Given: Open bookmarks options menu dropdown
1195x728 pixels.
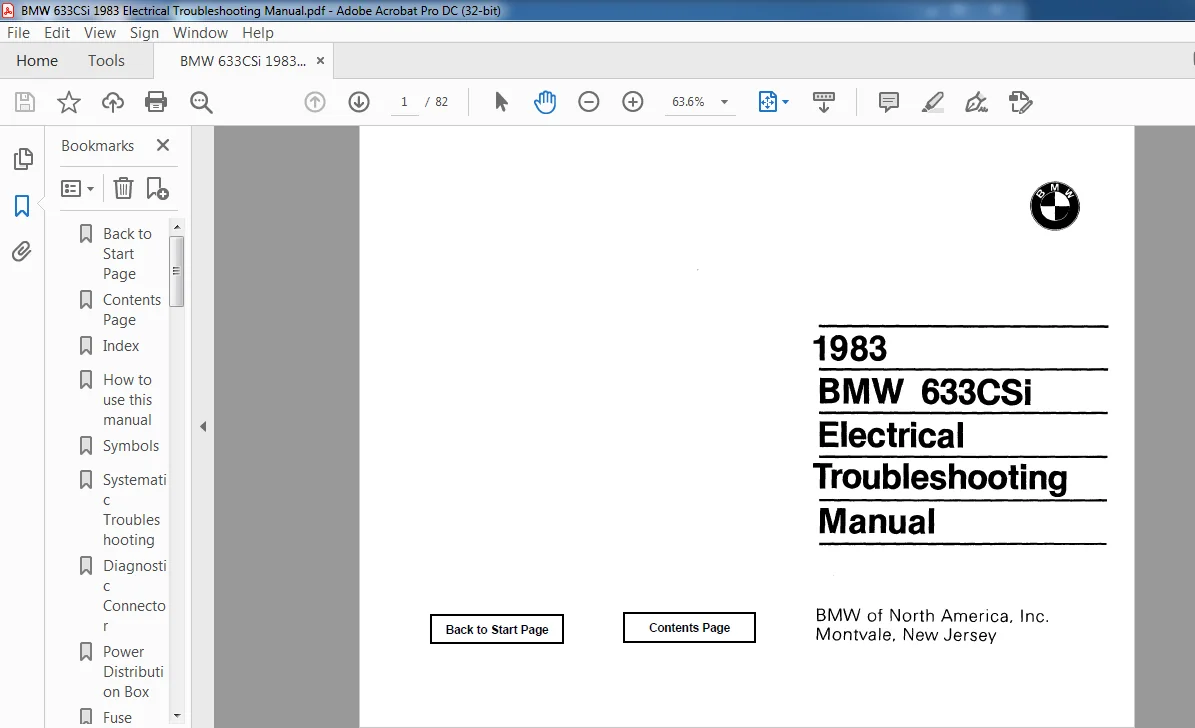Looking at the screenshot, I should (x=78, y=188).
